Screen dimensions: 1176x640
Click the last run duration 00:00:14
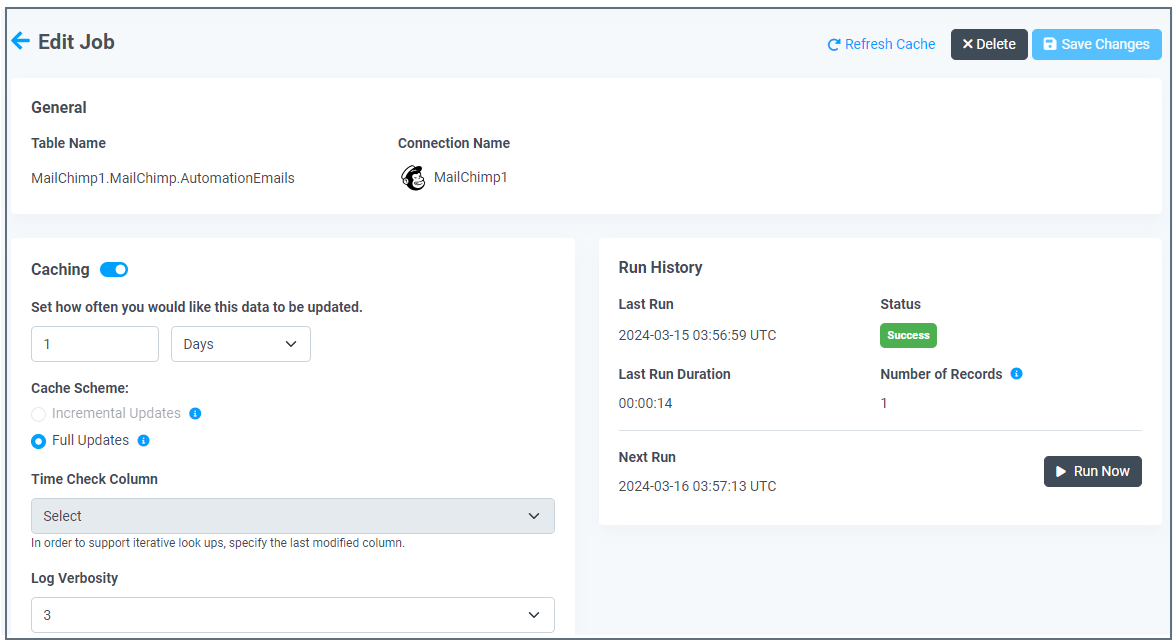click(645, 404)
